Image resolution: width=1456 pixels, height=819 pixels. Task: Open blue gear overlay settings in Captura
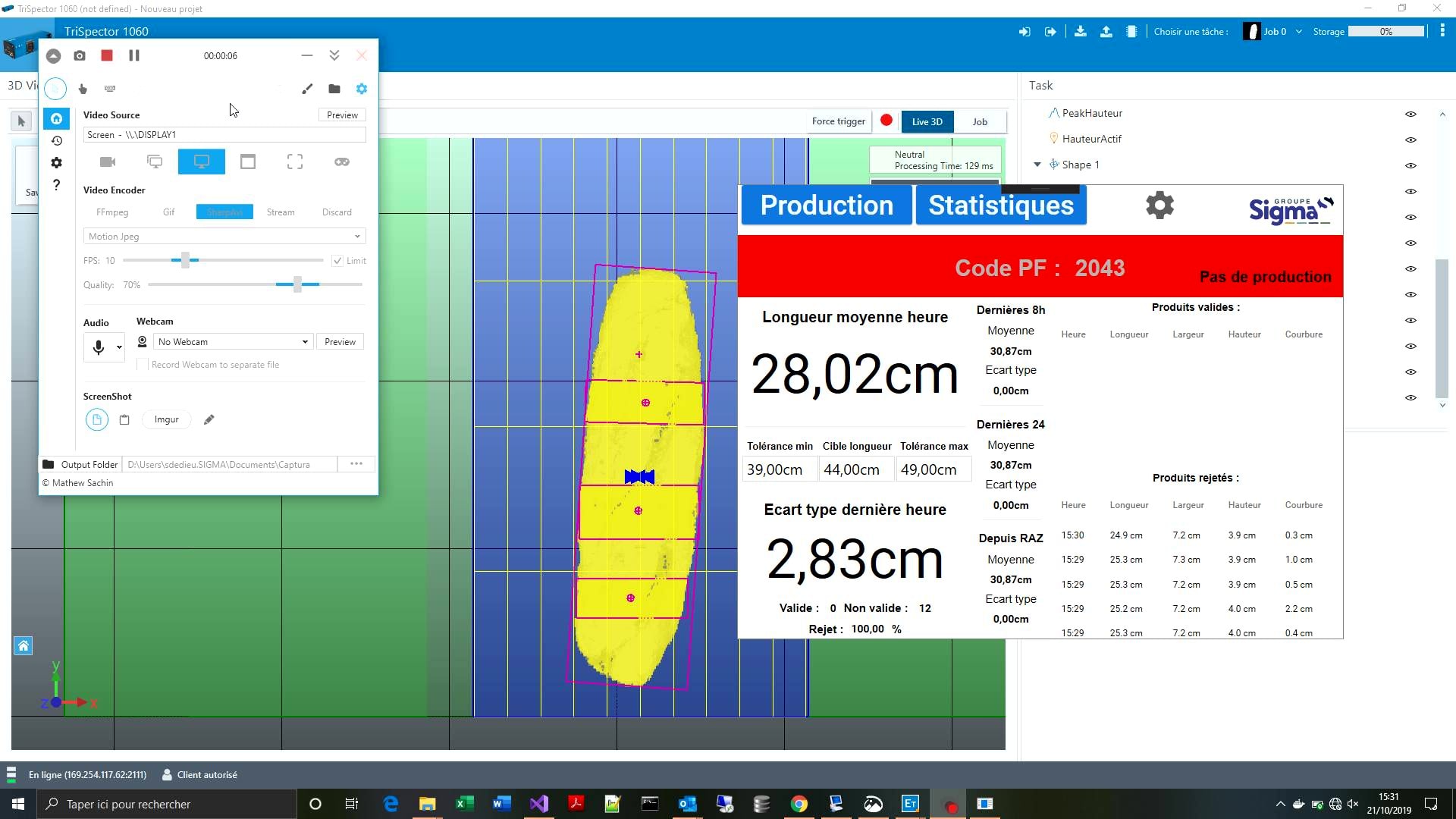click(362, 89)
